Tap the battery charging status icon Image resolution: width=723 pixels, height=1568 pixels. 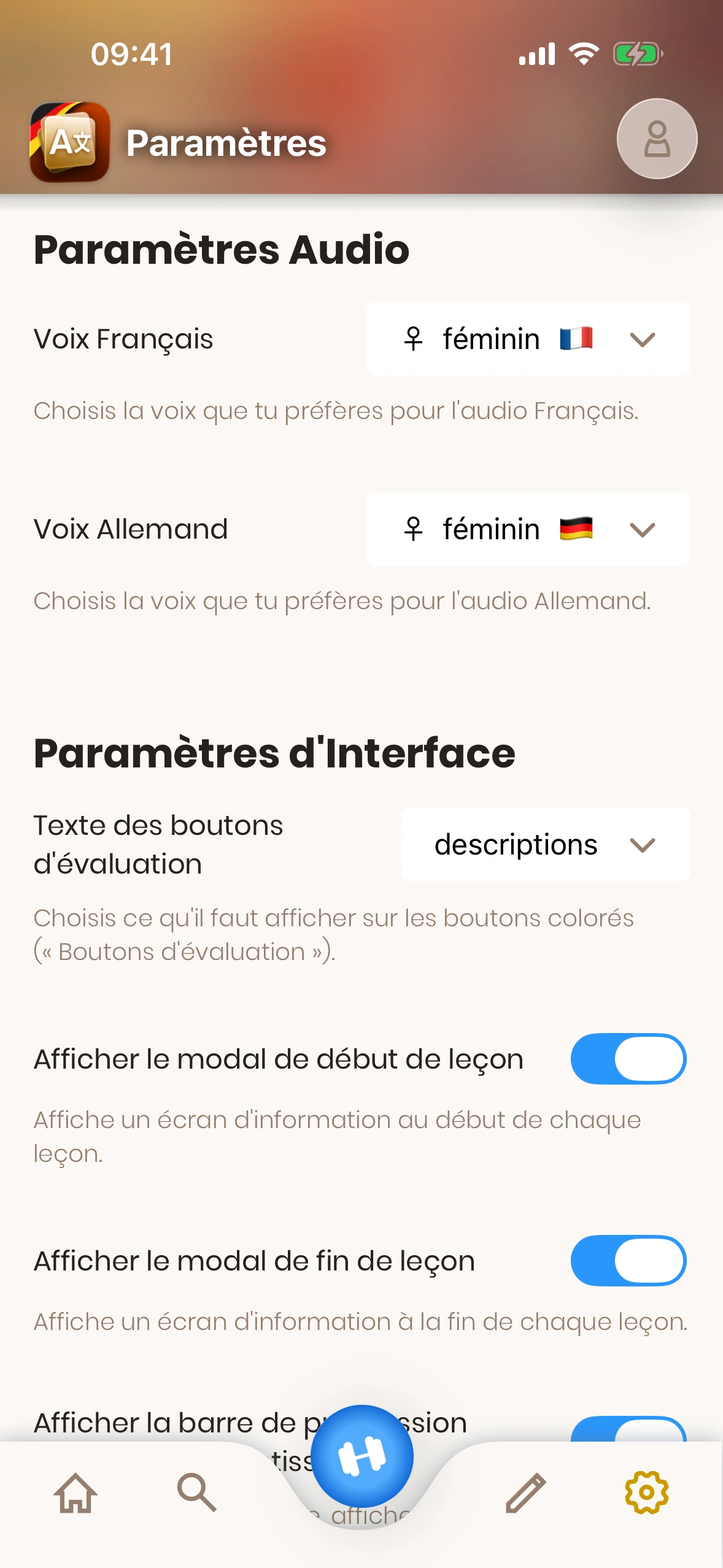click(x=638, y=54)
